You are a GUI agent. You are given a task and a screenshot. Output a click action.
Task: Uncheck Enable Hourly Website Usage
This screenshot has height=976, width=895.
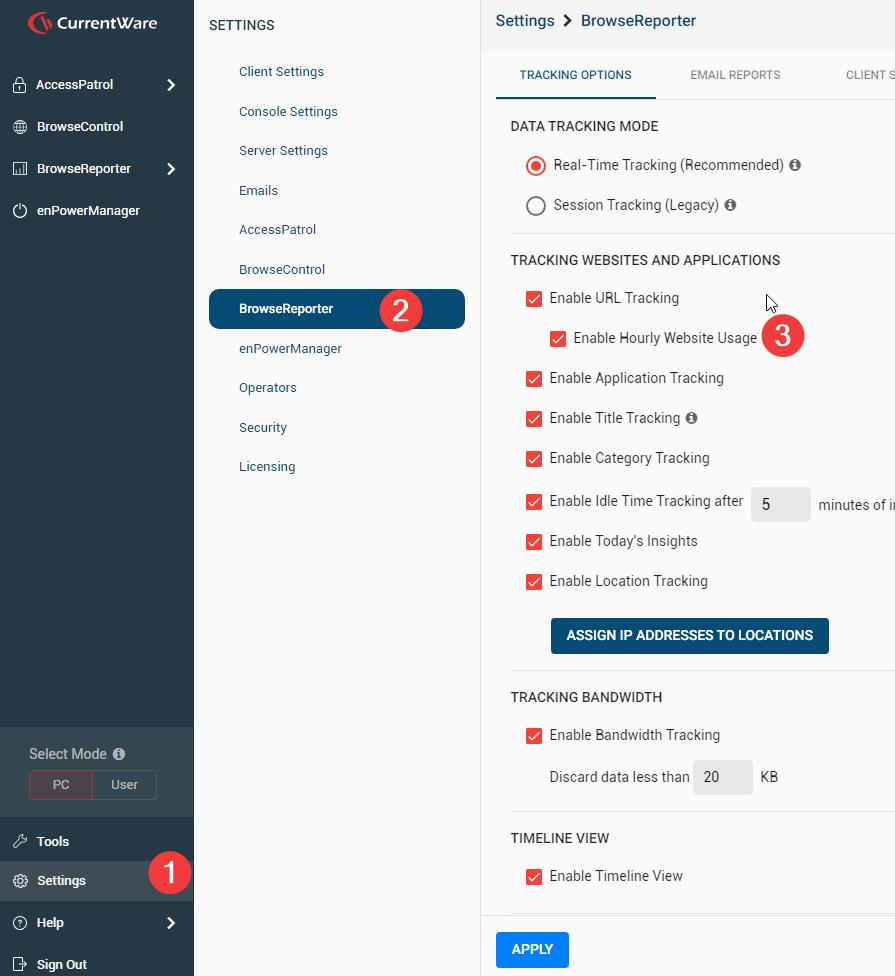(558, 339)
